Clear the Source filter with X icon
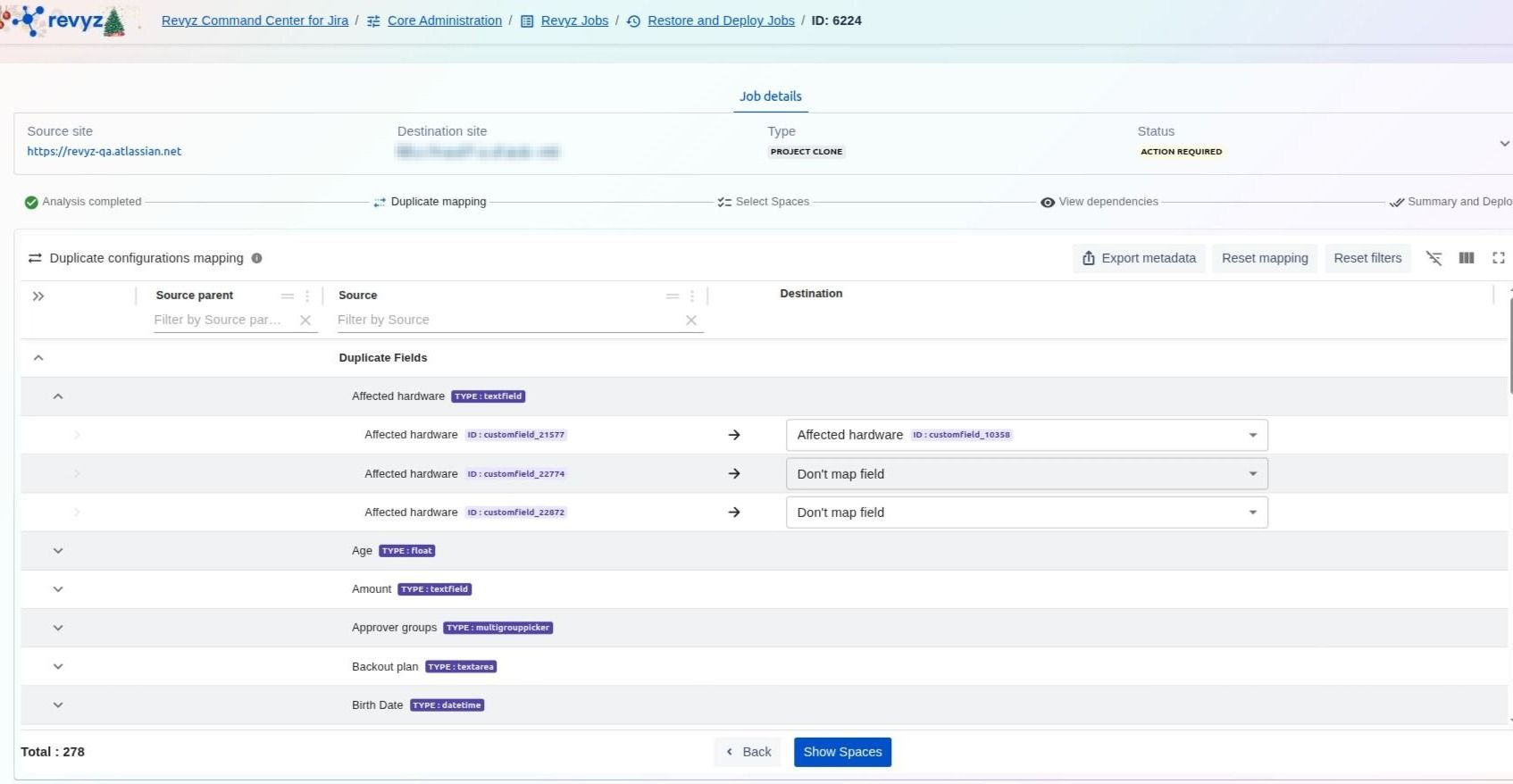Screen dimensions: 1513x784 click(x=690, y=321)
